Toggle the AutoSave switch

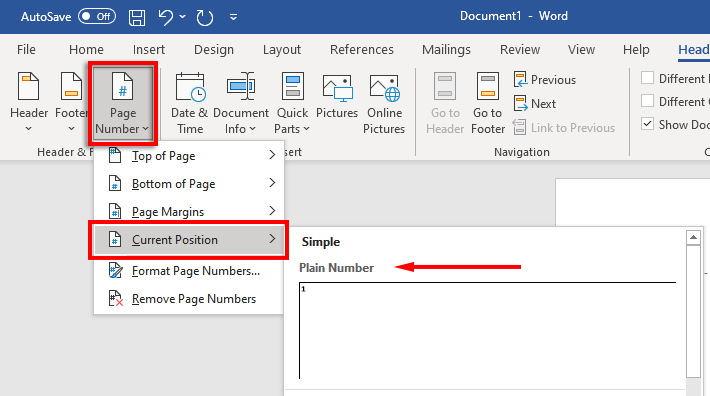(x=96, y=17)
